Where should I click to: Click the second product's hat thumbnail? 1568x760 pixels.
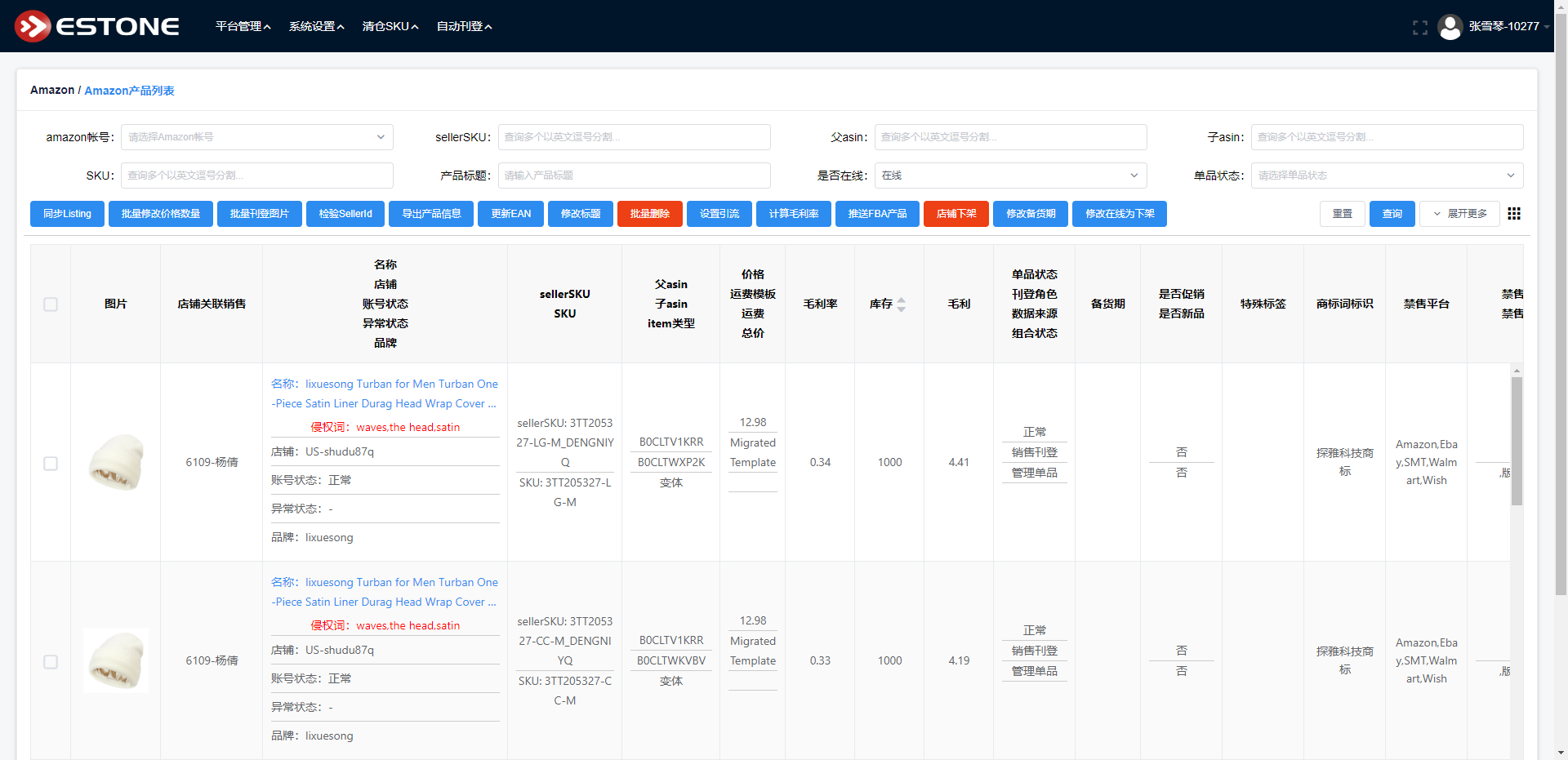coord(116,660)
